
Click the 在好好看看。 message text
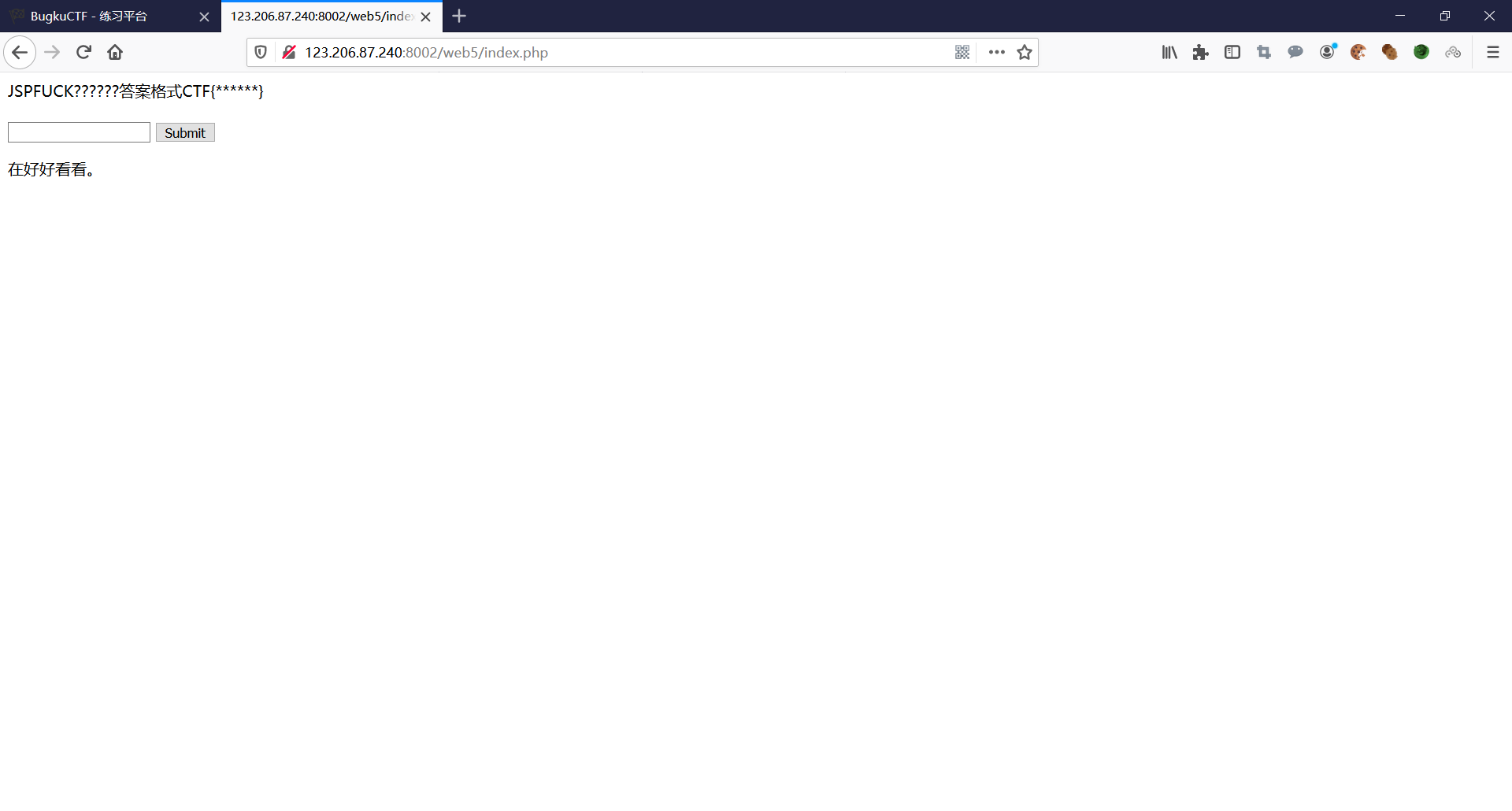tap(52, 169)
